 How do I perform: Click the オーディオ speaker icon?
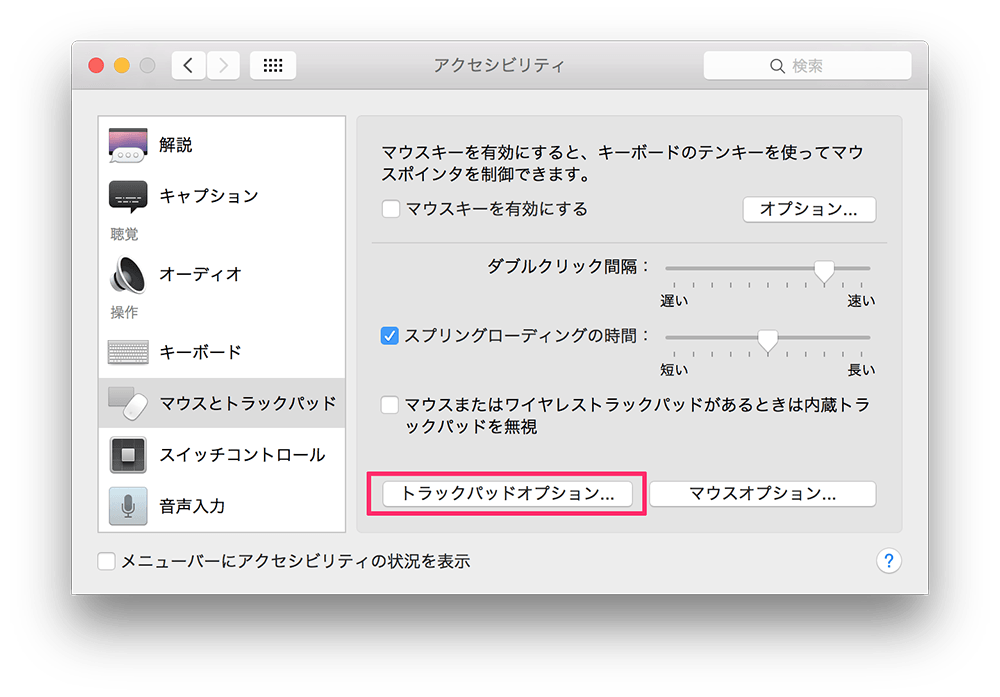tap(128, 274)
